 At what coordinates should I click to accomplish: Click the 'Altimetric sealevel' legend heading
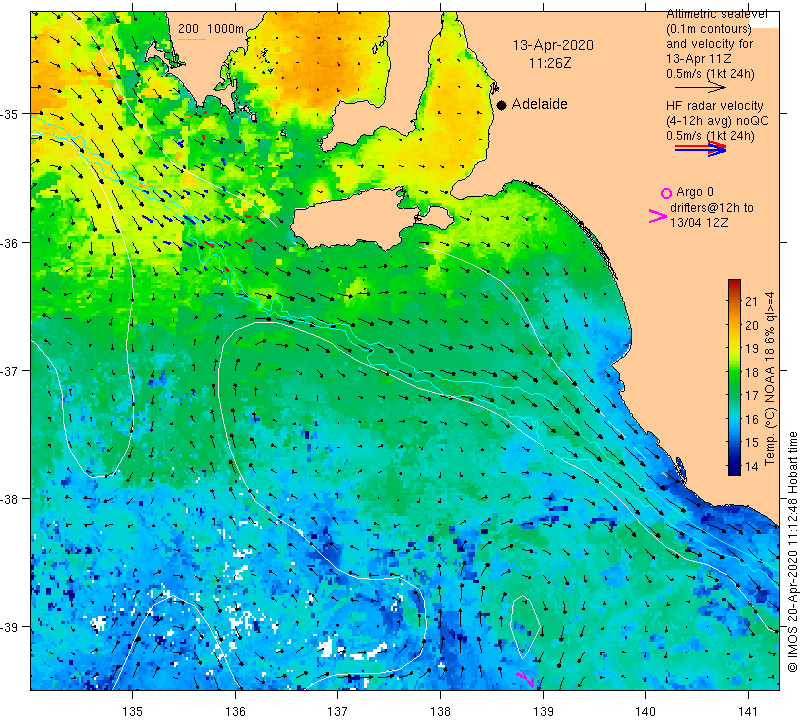tap(717, 14)
